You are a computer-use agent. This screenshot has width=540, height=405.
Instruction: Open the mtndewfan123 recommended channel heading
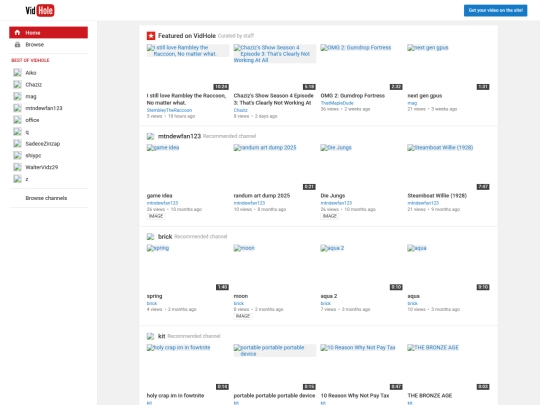[x=179, y=136]
